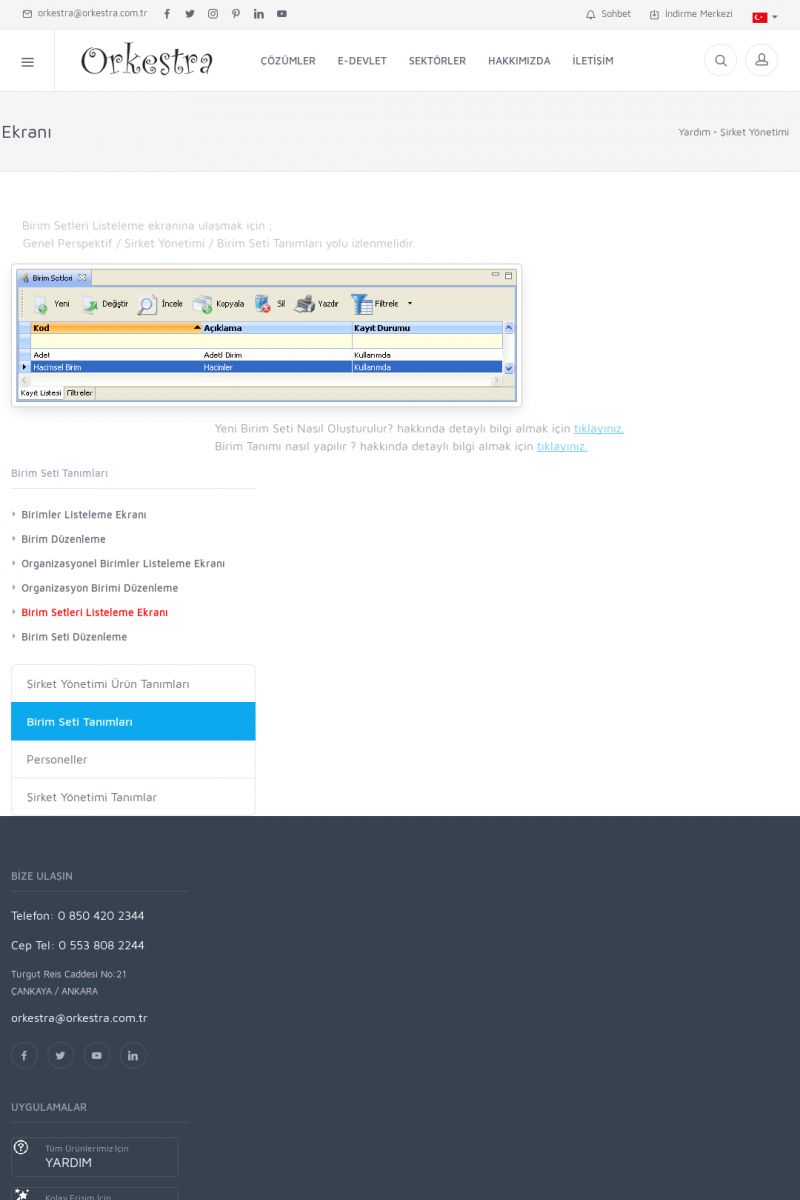This screenshot has width=800, height=1200.
Task: Email orkestra@orkestra.com.tr in footer
Action: (79, 1018)
